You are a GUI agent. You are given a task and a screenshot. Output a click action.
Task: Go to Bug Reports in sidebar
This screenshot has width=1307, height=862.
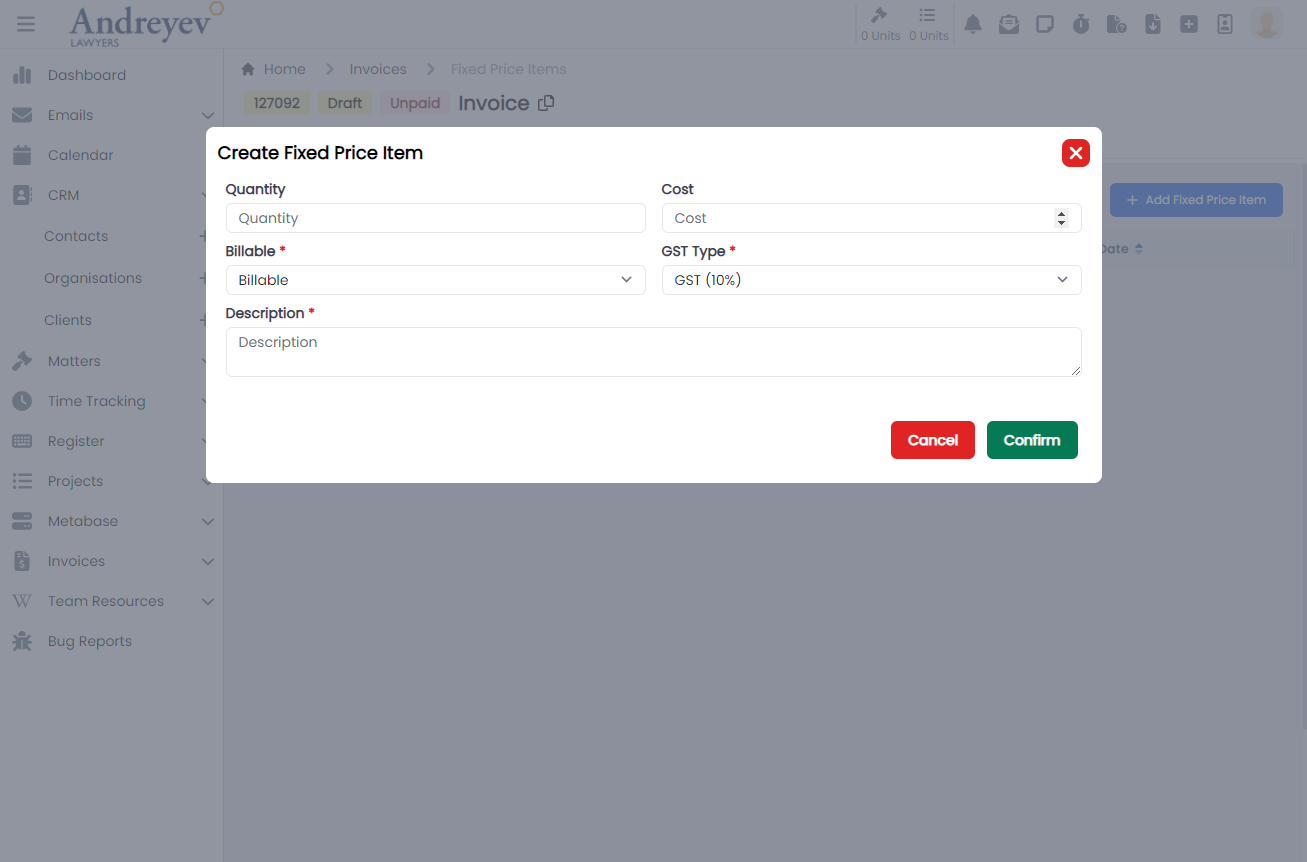pyautogui.click(x=89, y=641)
